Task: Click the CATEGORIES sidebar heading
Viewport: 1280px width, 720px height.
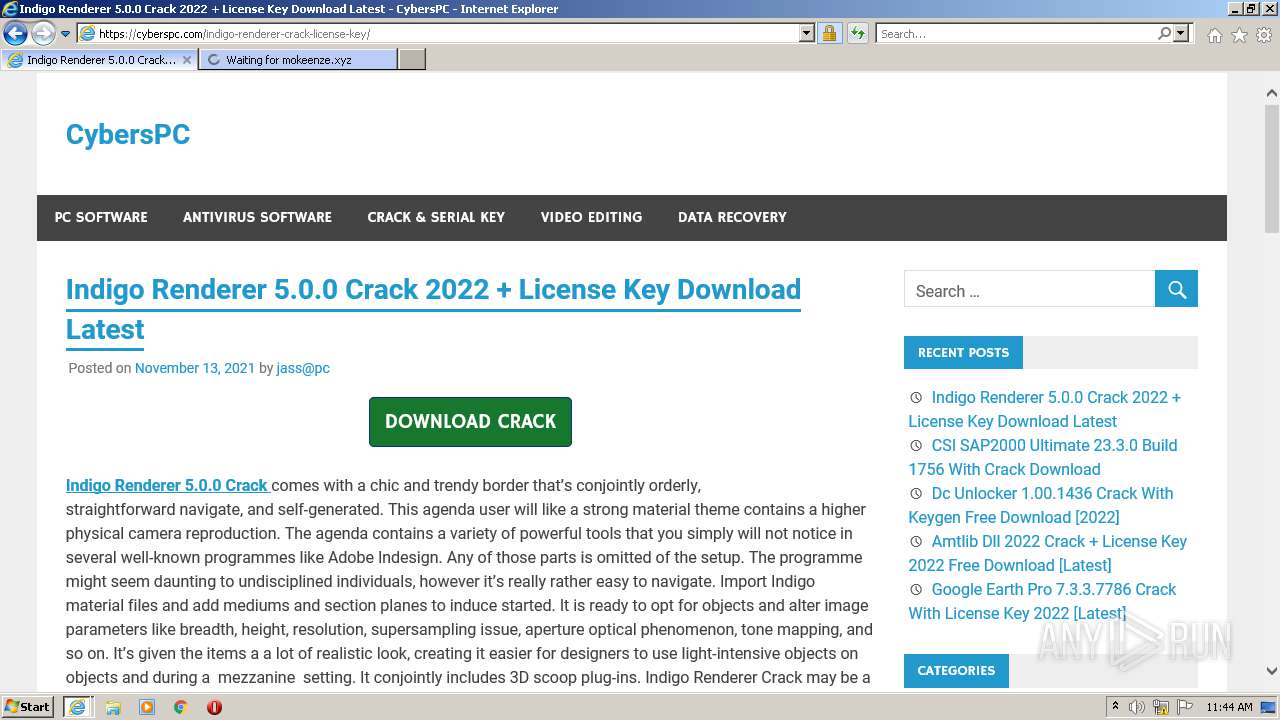Action: (x=956, y=670)
